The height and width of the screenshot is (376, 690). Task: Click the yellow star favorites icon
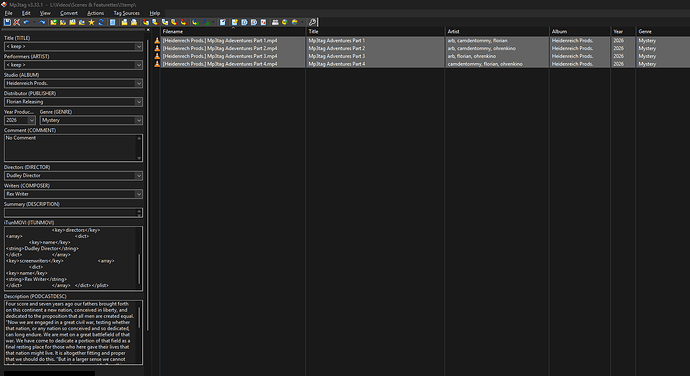click(91, 22)
